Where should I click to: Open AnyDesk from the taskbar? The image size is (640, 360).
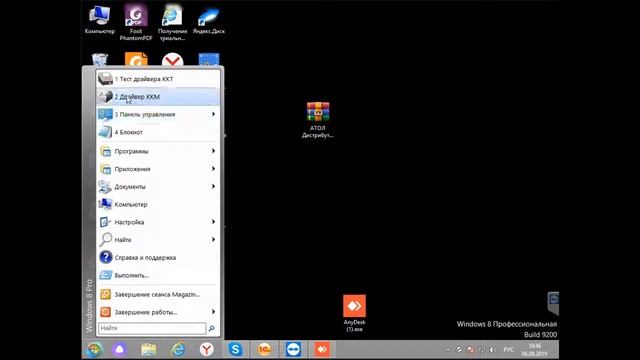(322, 350)
